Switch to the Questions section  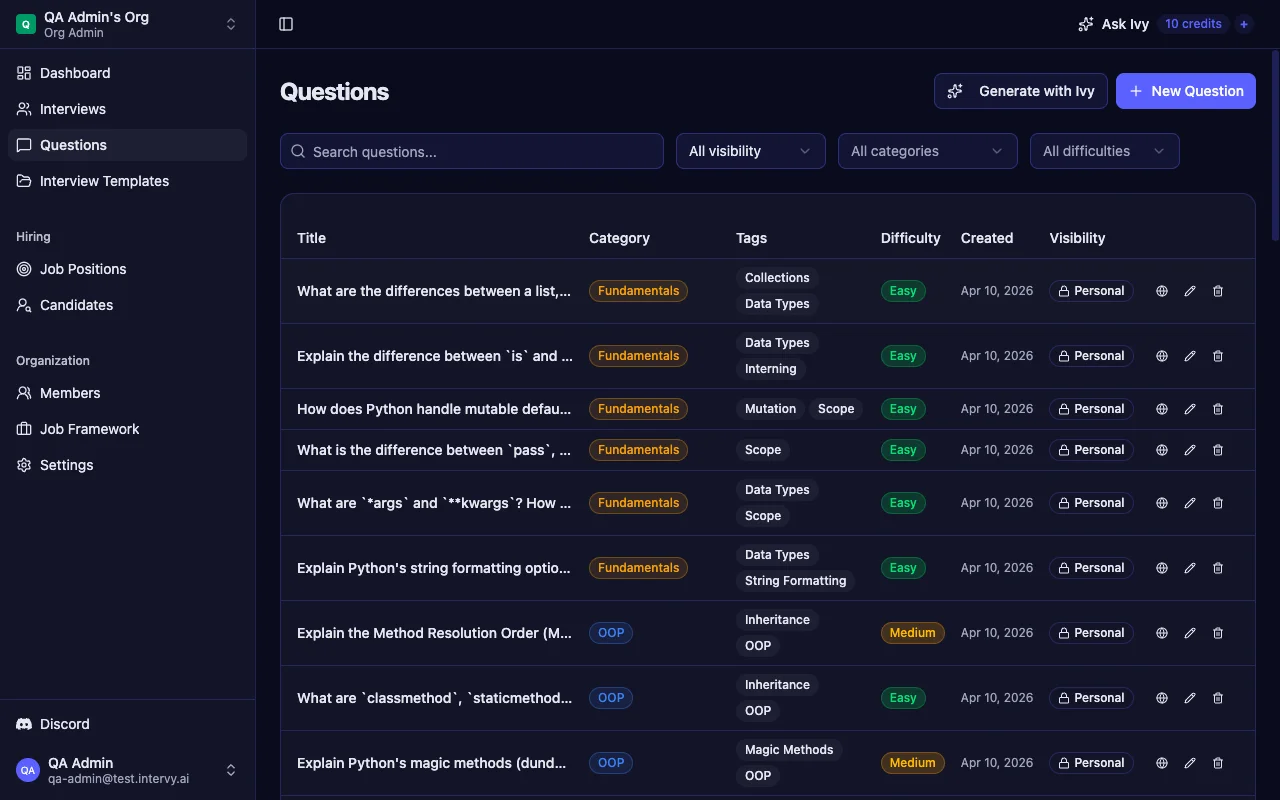point(73,145)
